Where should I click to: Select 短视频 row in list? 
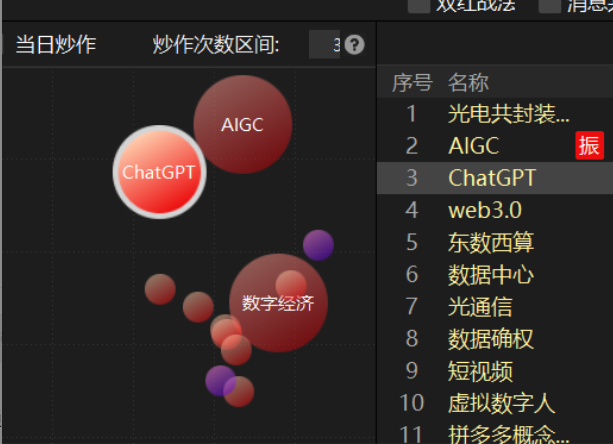pos(495,370)
